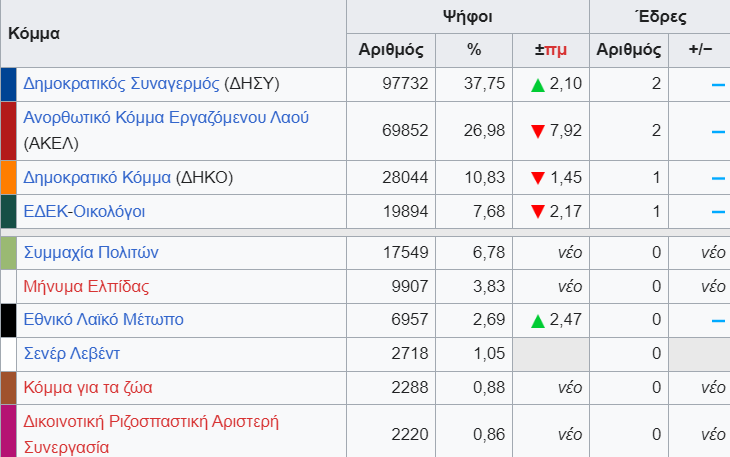Image resolution: width=730 pixels, height=457 pixels.
Task: Click green up arrow next to 2,10
Action: pos(538,84)
